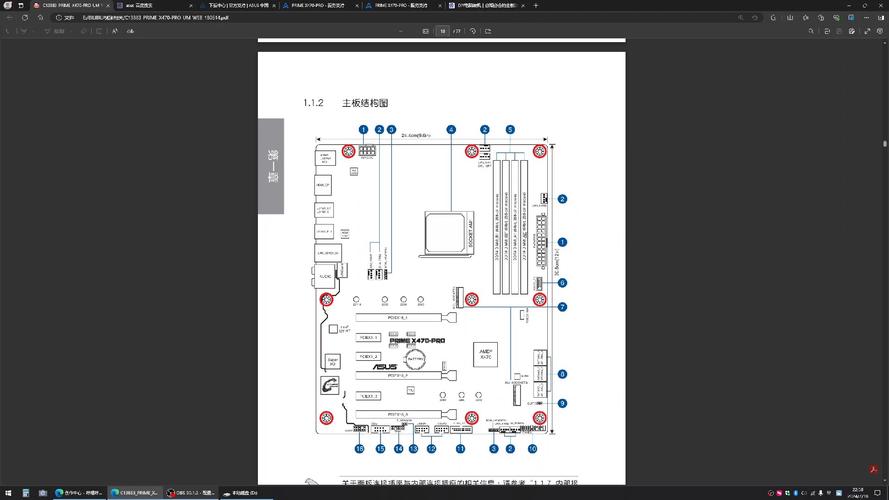This screenshot has width=889, height=500.
Task: Switch to the fourth tab PRIME X470-PRO
Action: [x=319, y=5]
